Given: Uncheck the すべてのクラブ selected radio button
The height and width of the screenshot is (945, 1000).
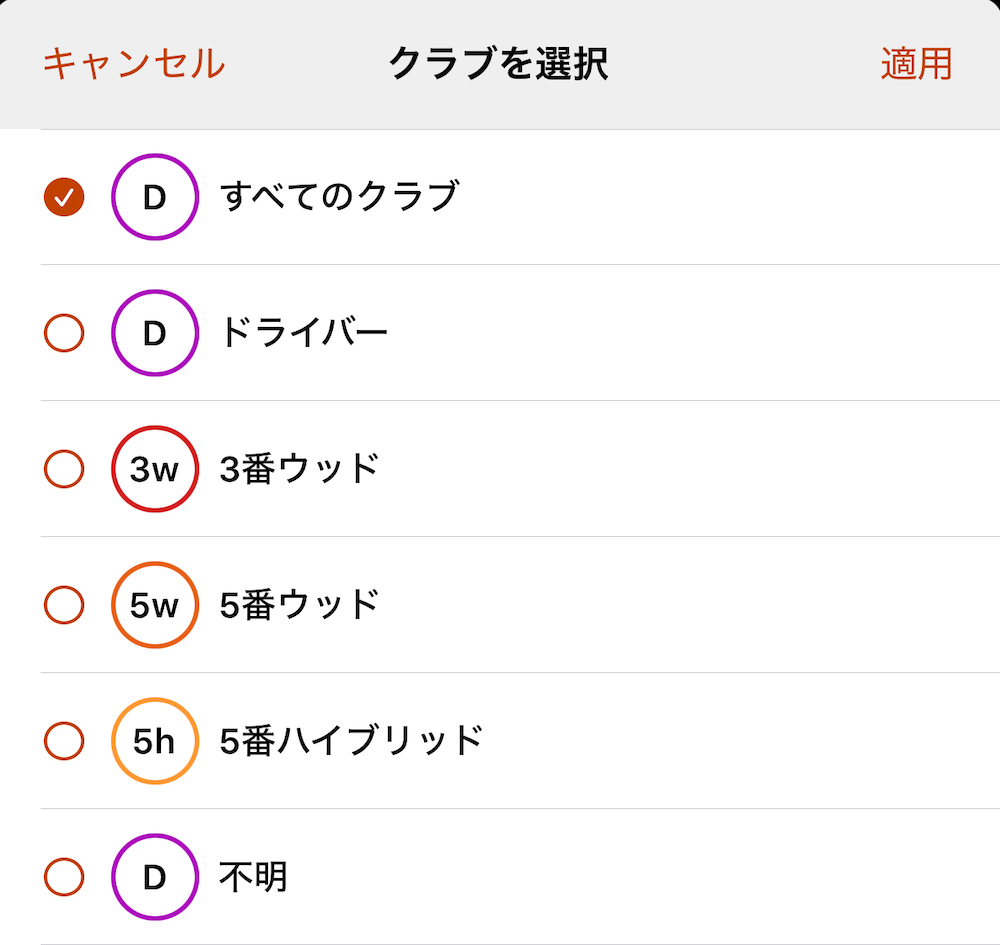Looking at the screenshot, I should (x=64, y=197).
